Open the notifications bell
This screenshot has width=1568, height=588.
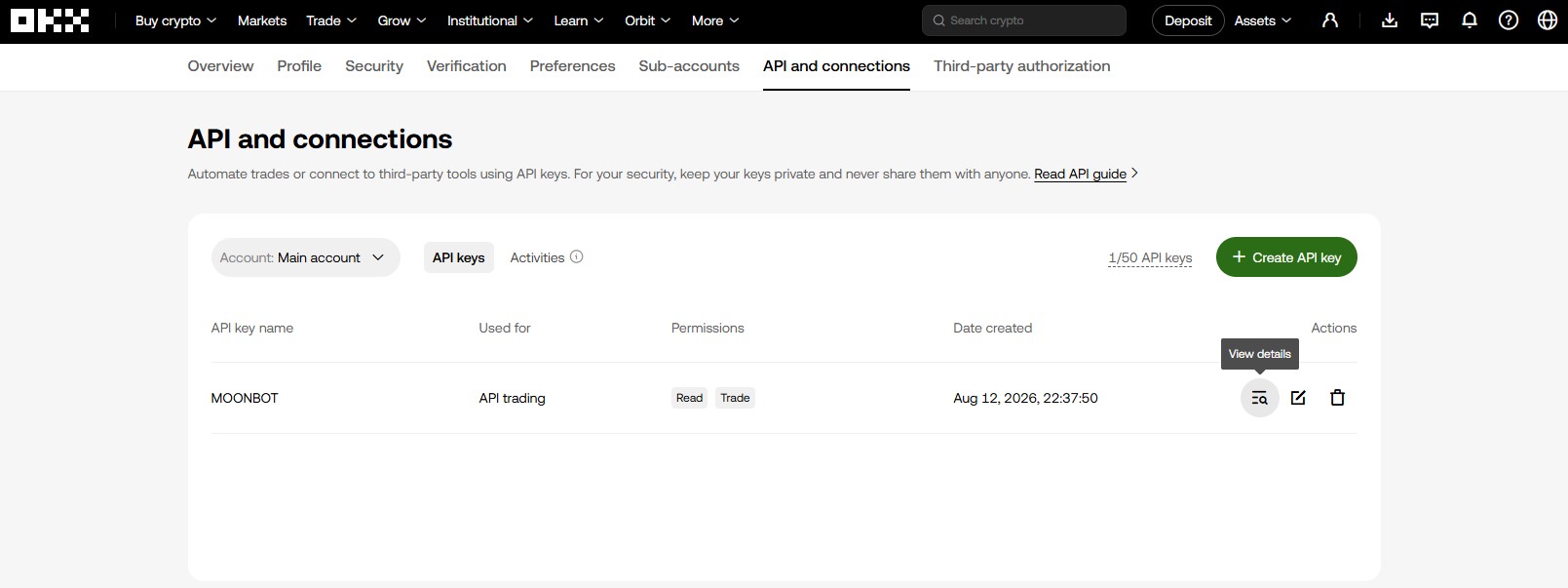1470,20
